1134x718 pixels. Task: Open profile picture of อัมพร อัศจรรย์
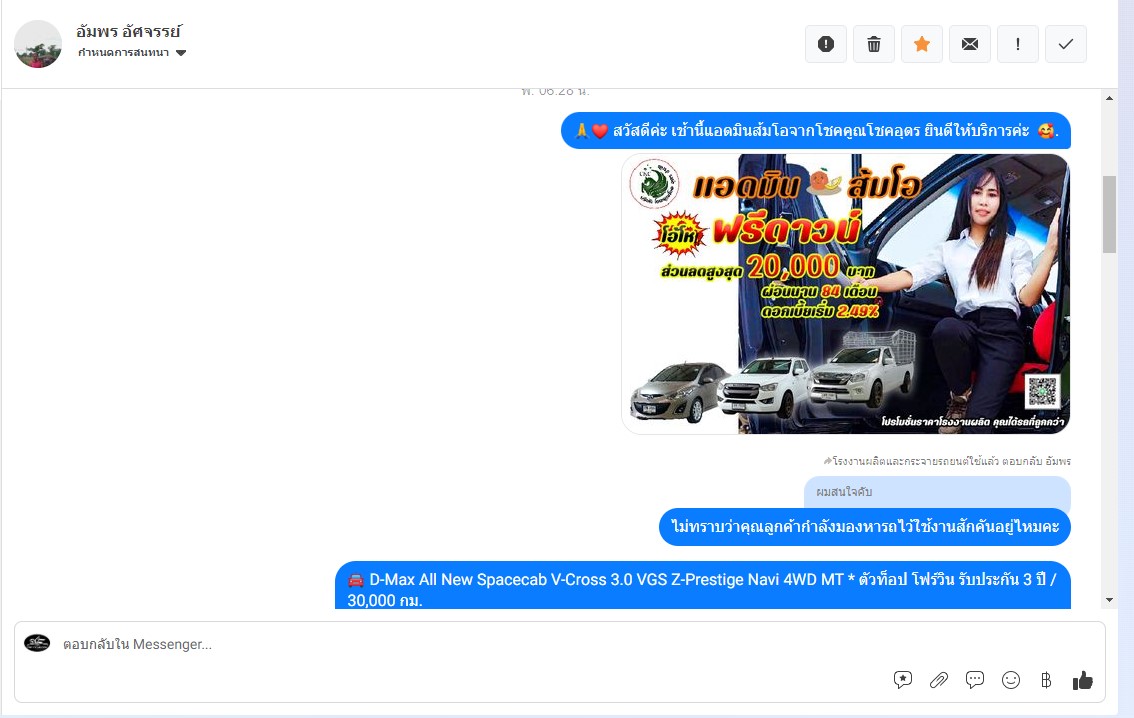(x=38, y=44)
